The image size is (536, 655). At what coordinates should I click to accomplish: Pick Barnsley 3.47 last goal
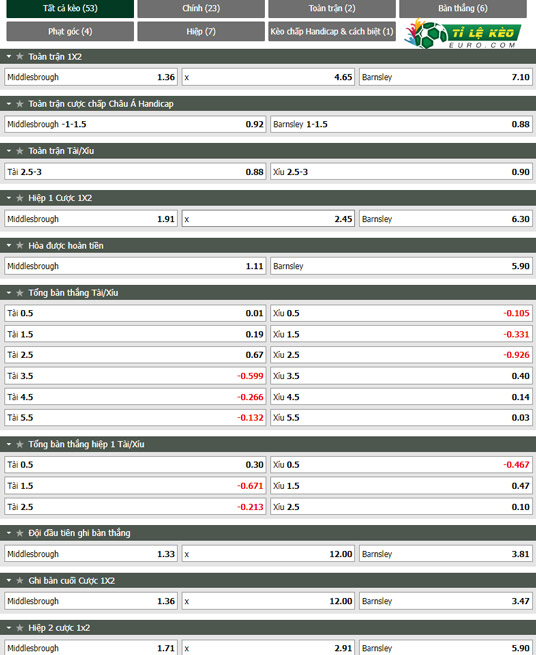(x=446, y=601)
